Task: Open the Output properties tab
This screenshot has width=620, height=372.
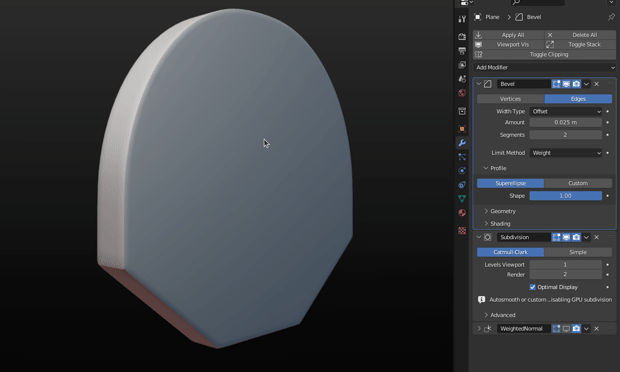Action: 462,51
